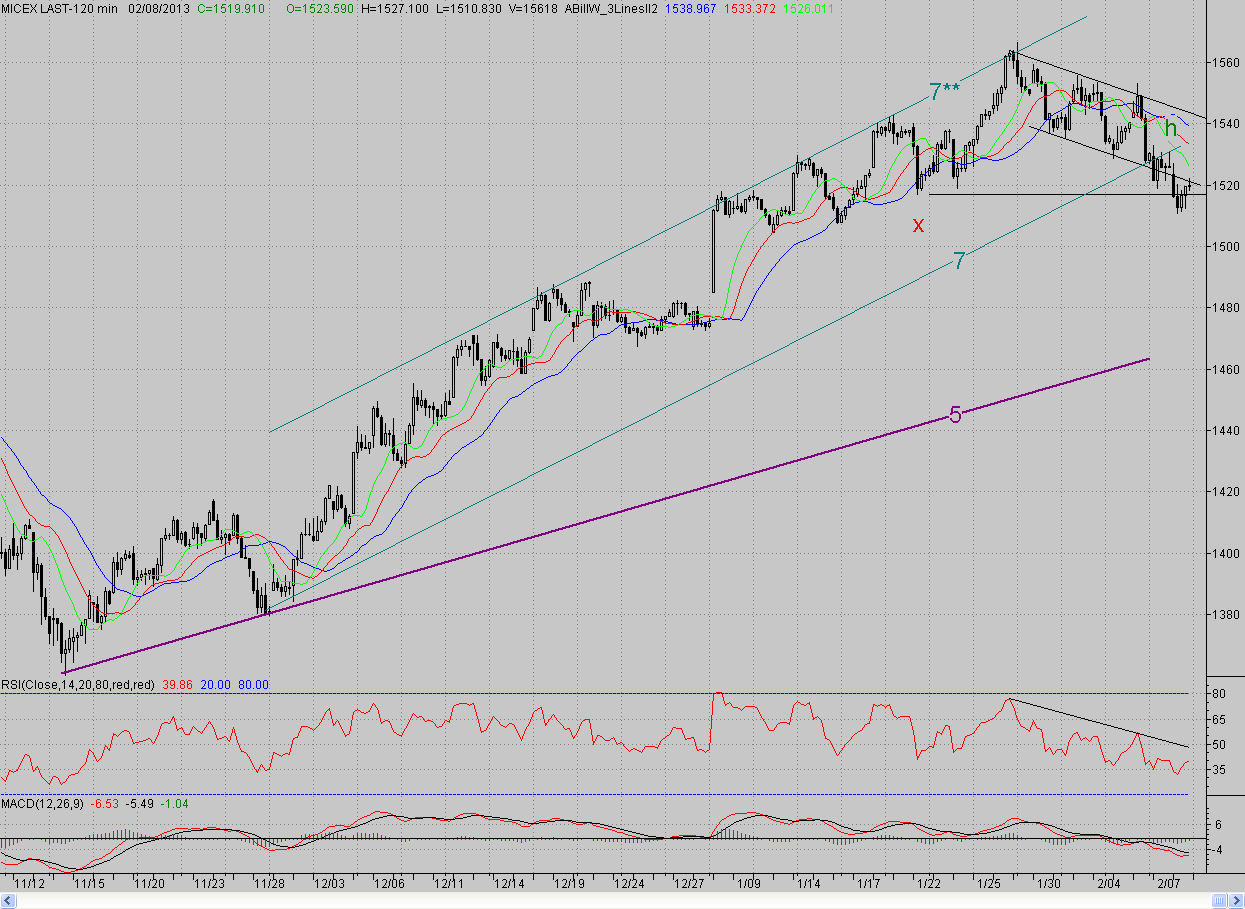The height and width of the screenshot is (909, 1245).
Task: Click the open value 'O=1523.590'
Action: [x=320, y=9]
